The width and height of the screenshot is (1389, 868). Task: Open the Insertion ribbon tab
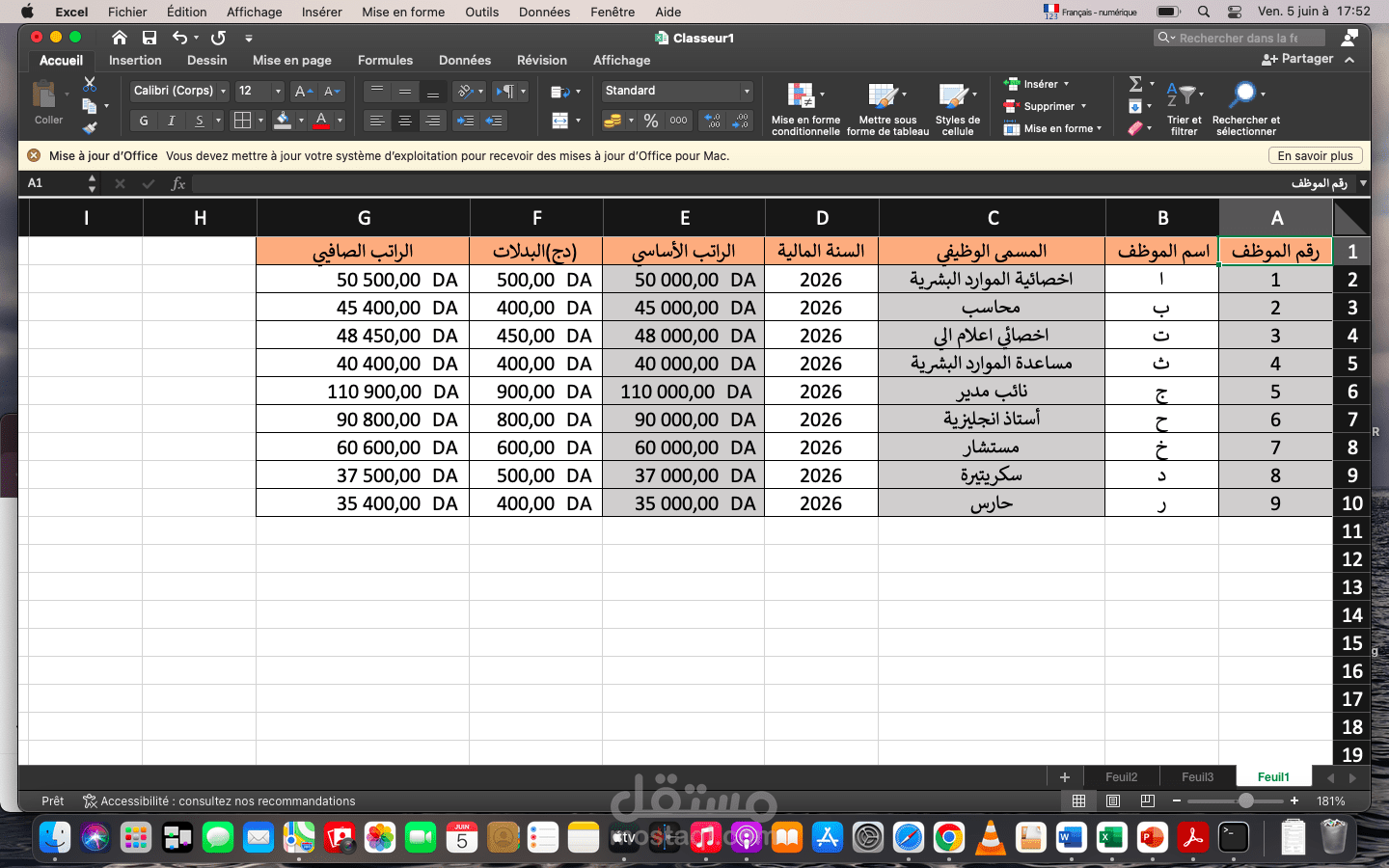135,60
